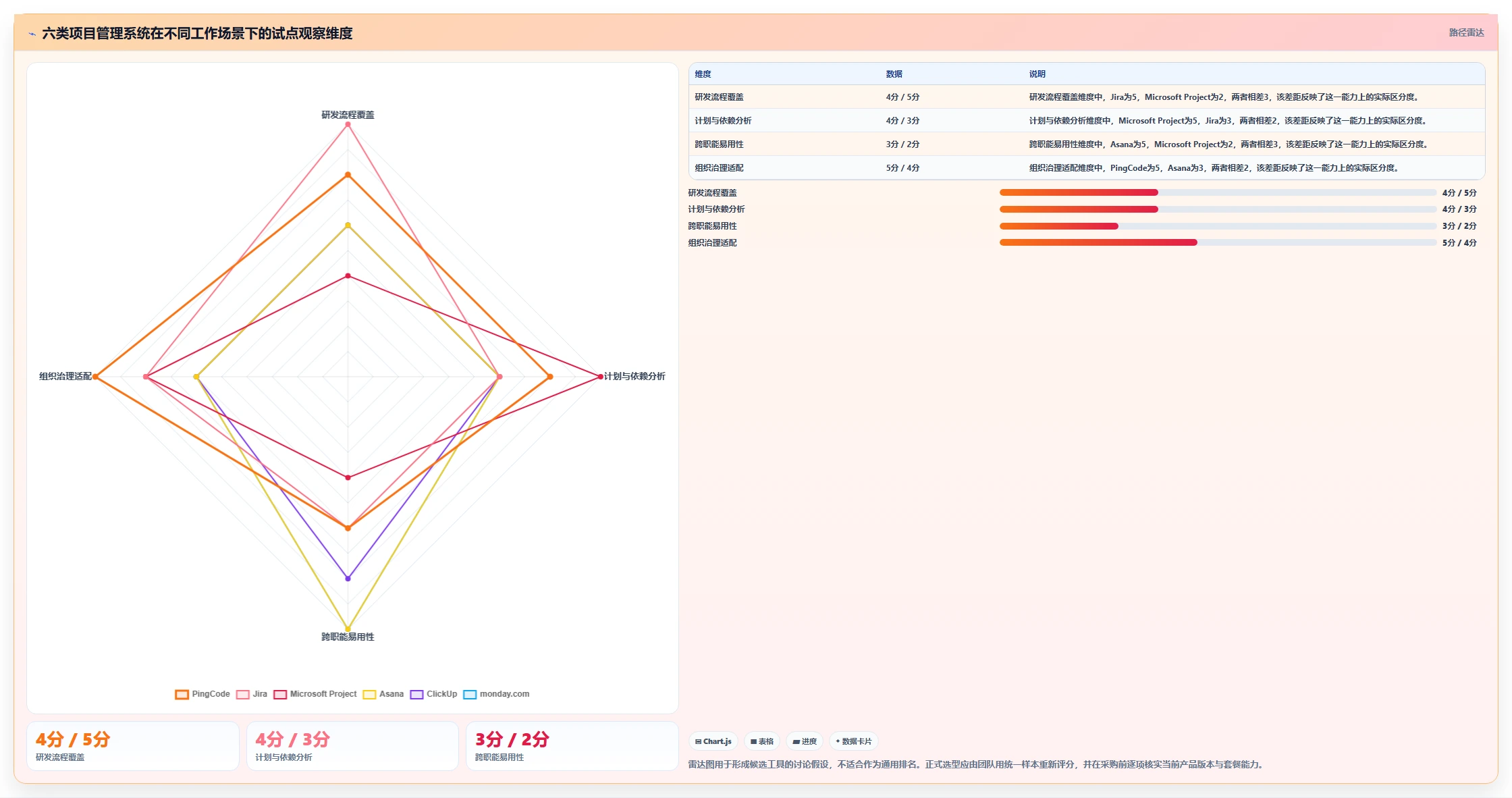Toggle the Microsoft Project legend entry
The image size is (1512, 798).
pos(315,694)
